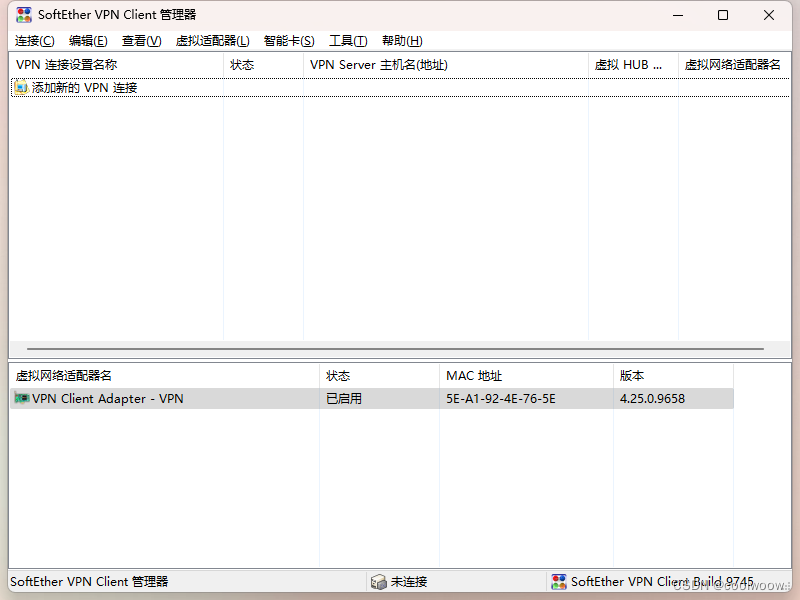This screenshot has height=600, width=800.
Task: Sort by 状态 header in the connections list
Action: [x=263, y=65]
